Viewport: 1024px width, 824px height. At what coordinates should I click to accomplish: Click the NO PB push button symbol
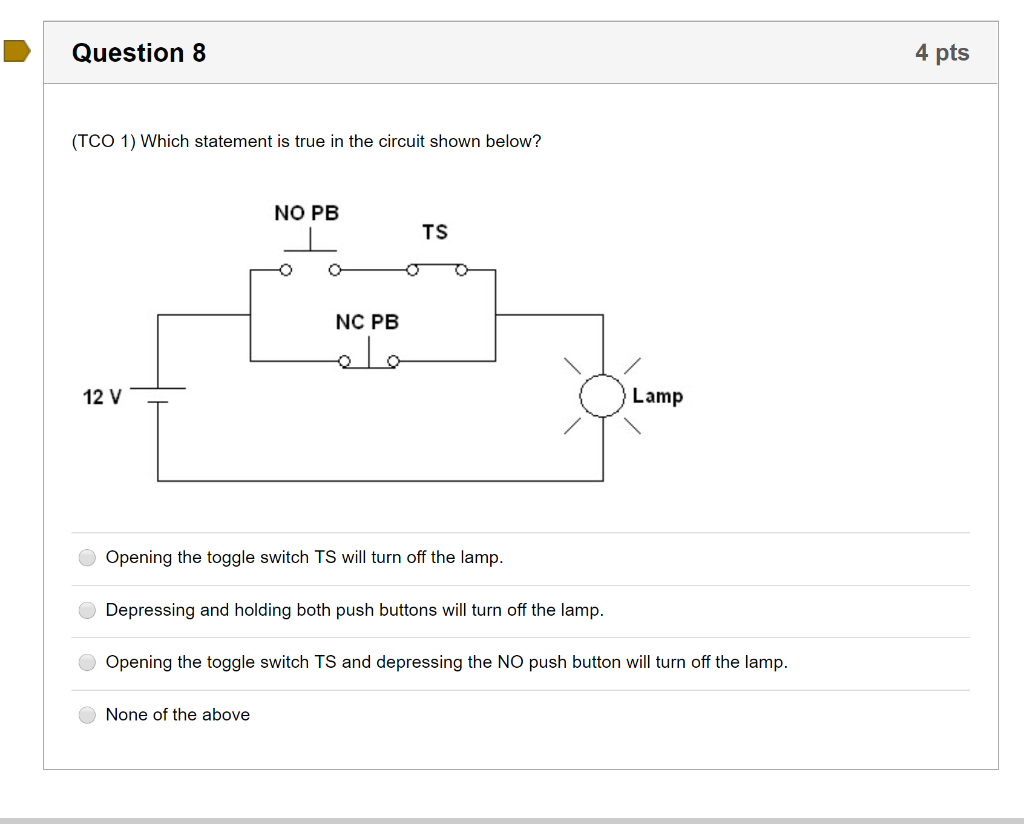coord(310,253)
